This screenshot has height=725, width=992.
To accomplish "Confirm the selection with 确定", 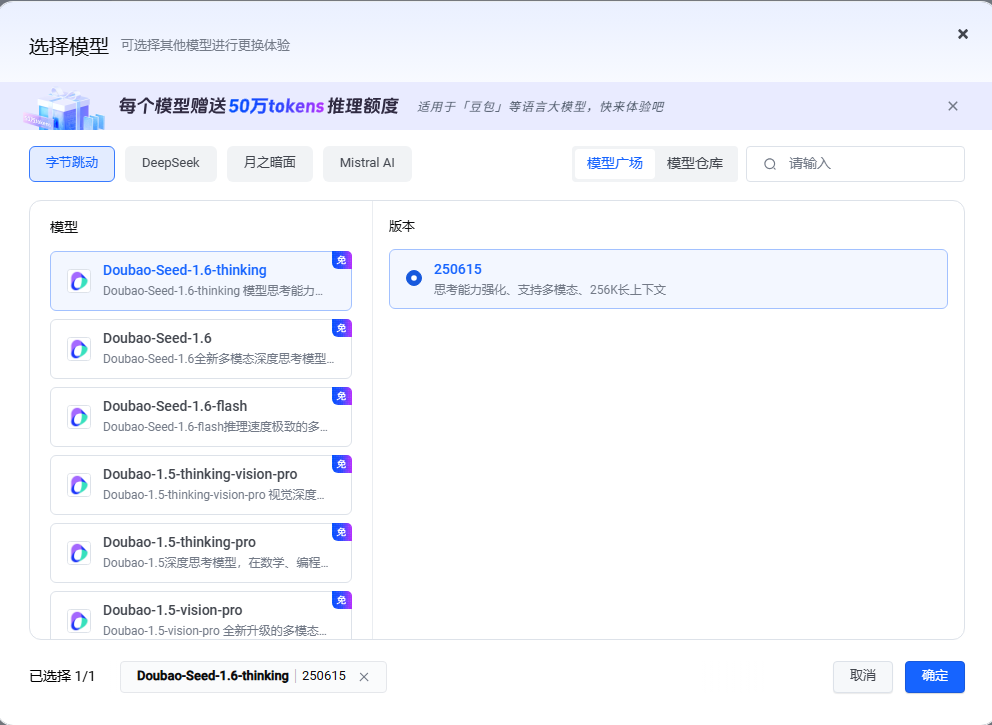I will (934, 676).
